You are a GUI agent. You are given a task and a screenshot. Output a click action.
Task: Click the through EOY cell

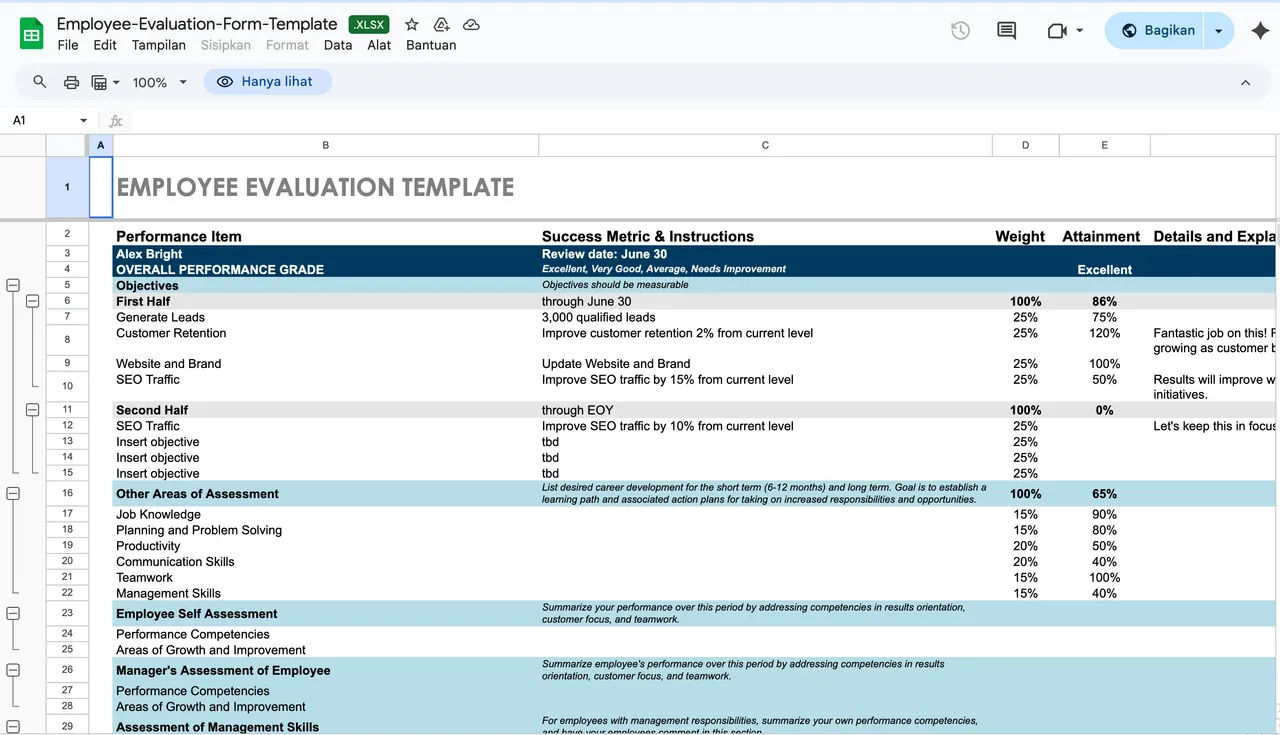(765, 410)
